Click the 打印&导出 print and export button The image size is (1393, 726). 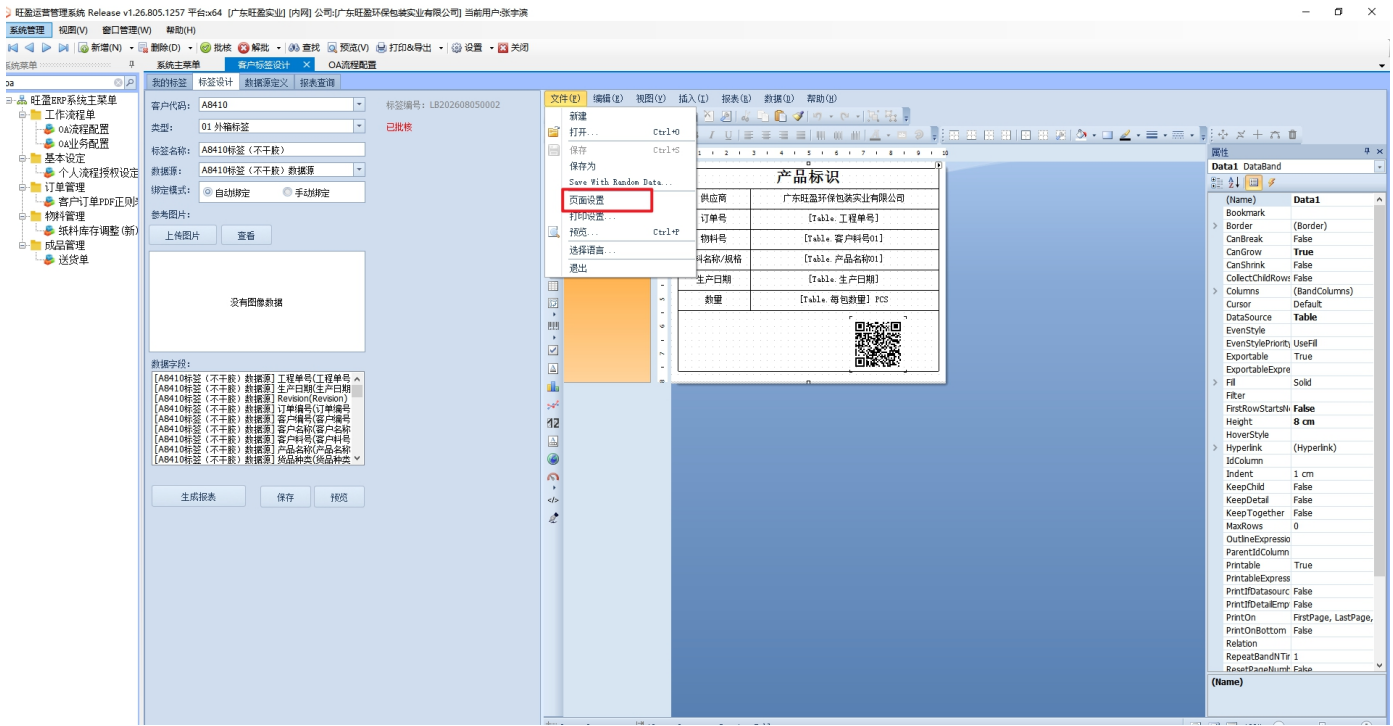tap(404, 48)
